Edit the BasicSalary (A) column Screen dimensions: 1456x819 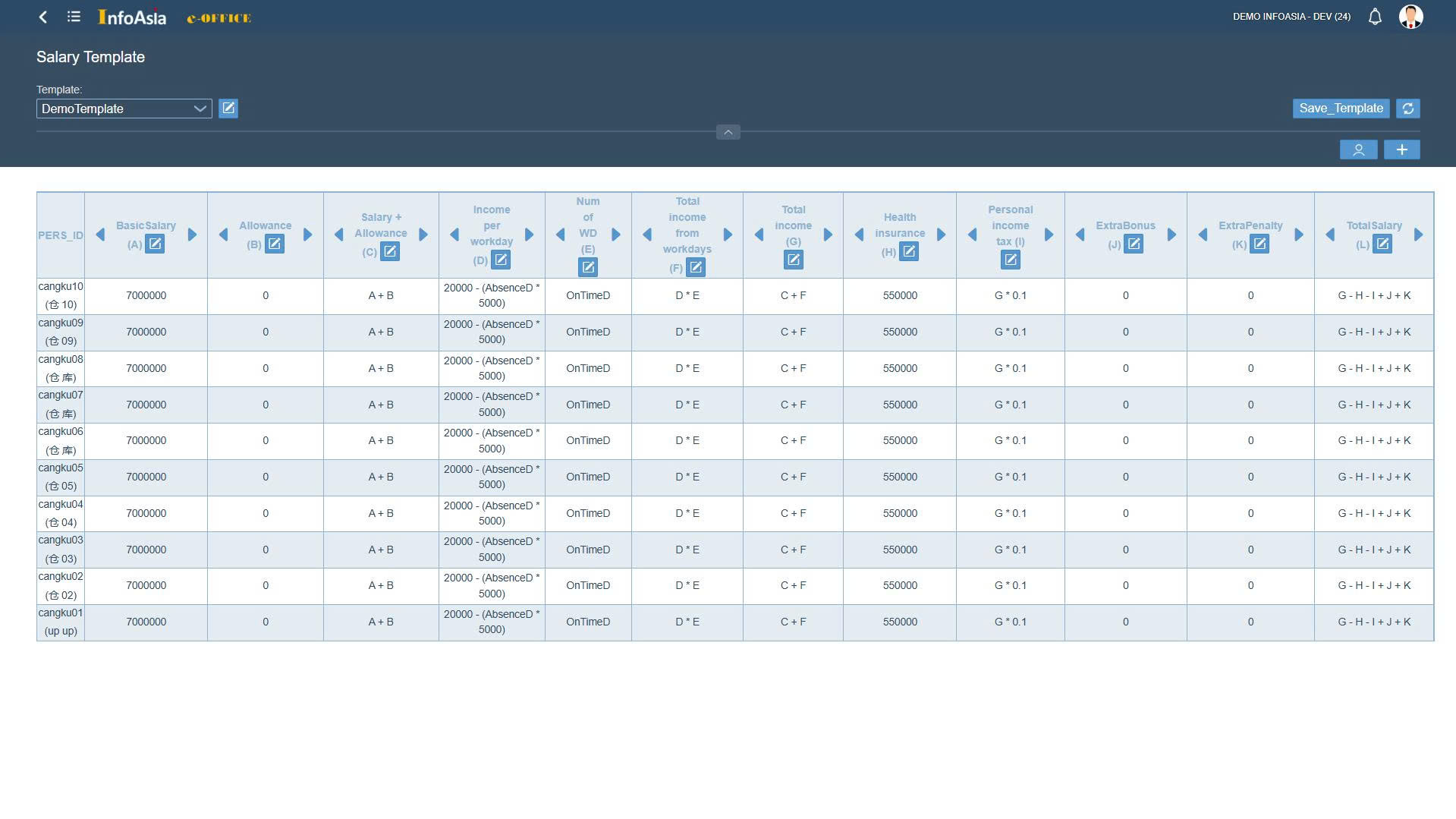click(x=155, y=244)
